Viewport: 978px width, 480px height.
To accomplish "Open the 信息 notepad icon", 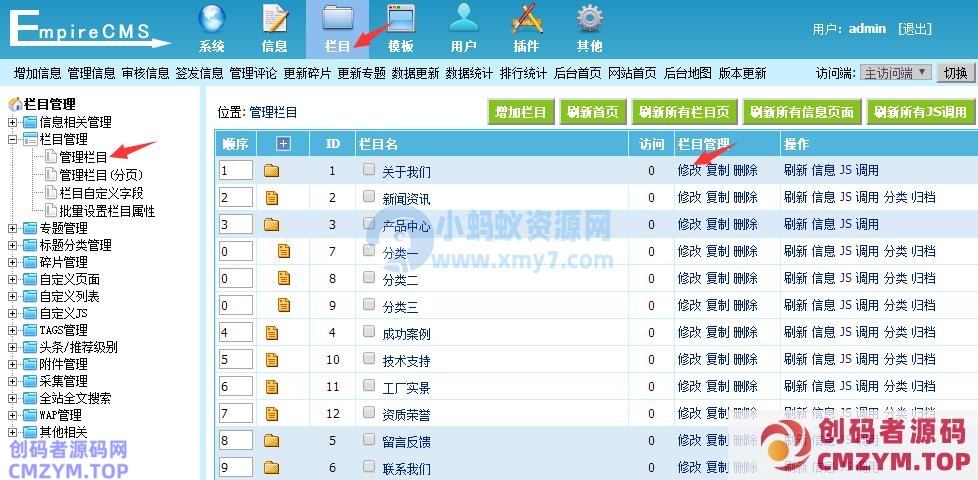I will (274, 19).
